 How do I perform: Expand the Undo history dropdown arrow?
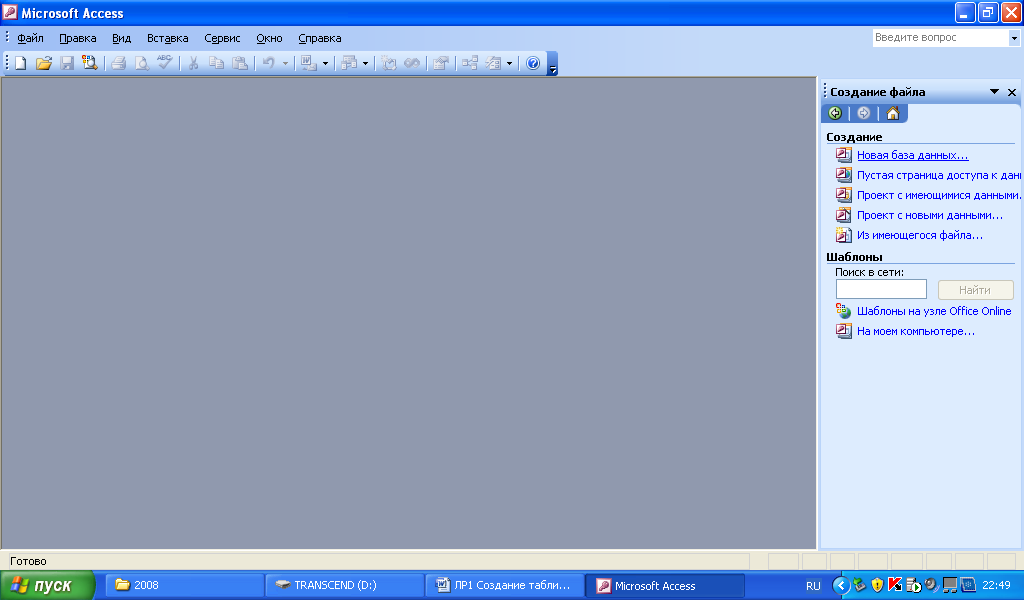285,63
